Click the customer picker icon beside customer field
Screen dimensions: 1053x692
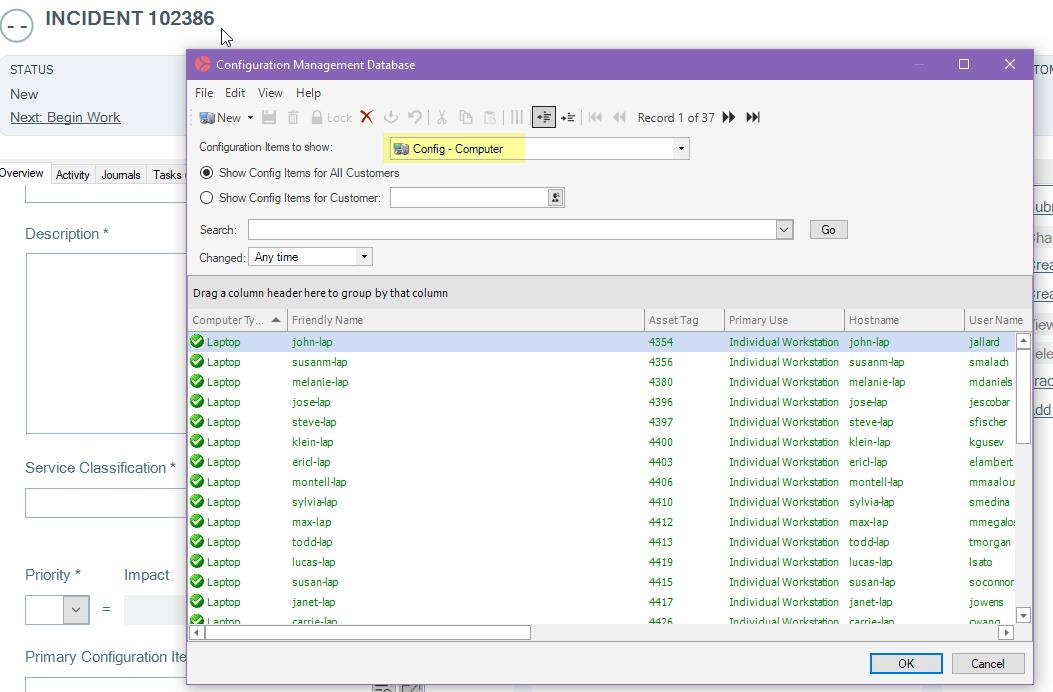coord(555,198)
